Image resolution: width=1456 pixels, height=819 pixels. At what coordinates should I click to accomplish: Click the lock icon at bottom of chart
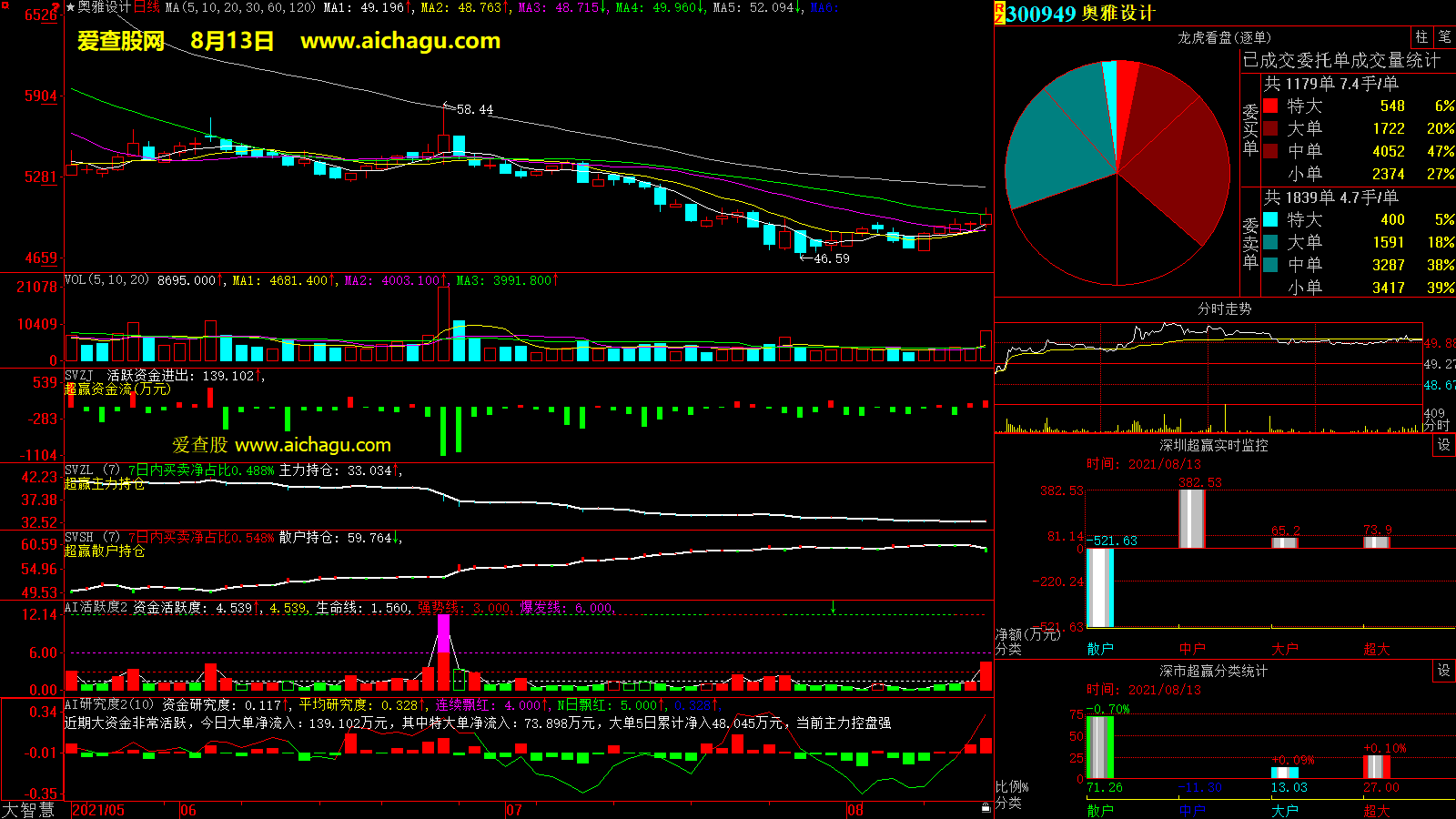986,808
